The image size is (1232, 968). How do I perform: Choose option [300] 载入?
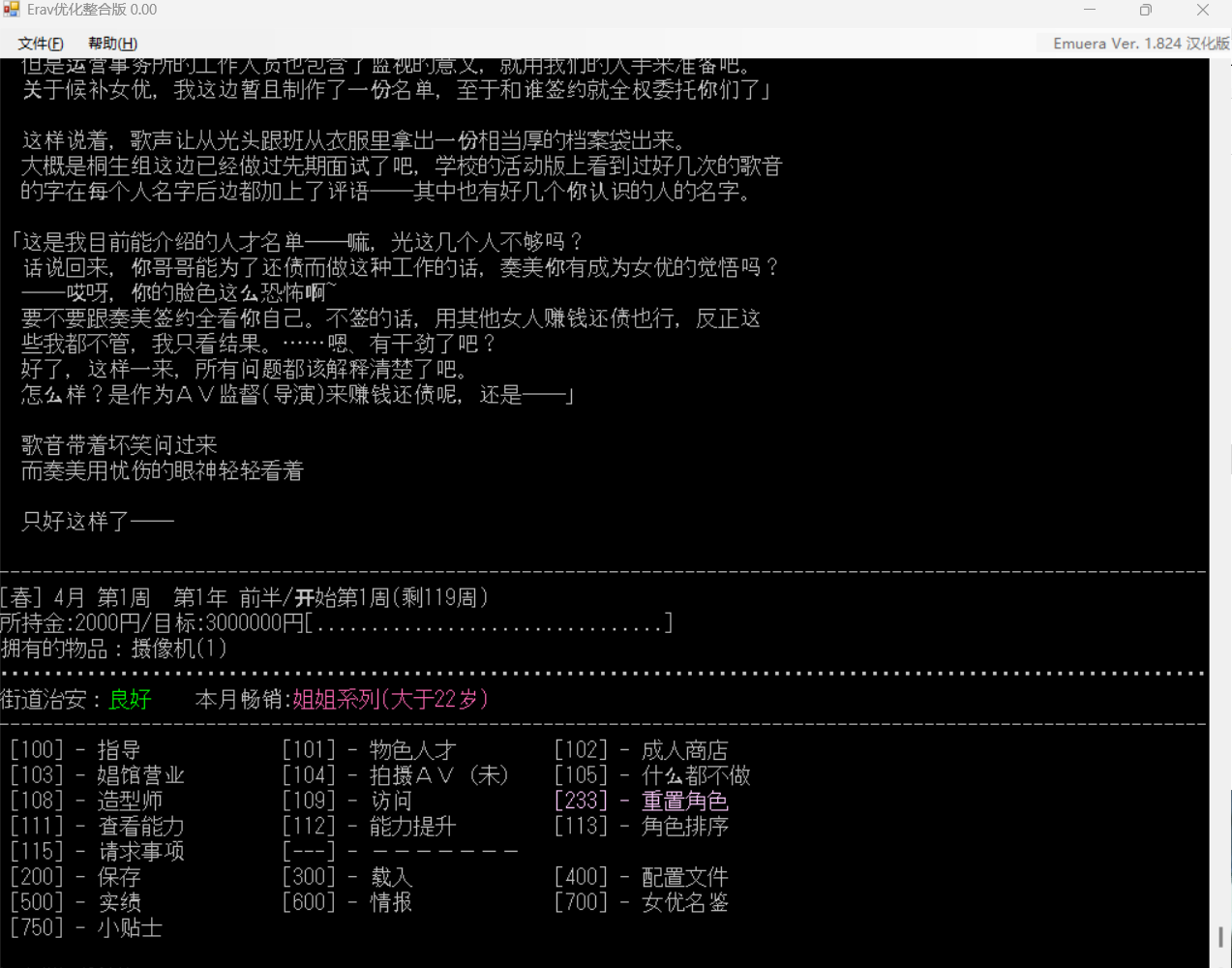347,877
